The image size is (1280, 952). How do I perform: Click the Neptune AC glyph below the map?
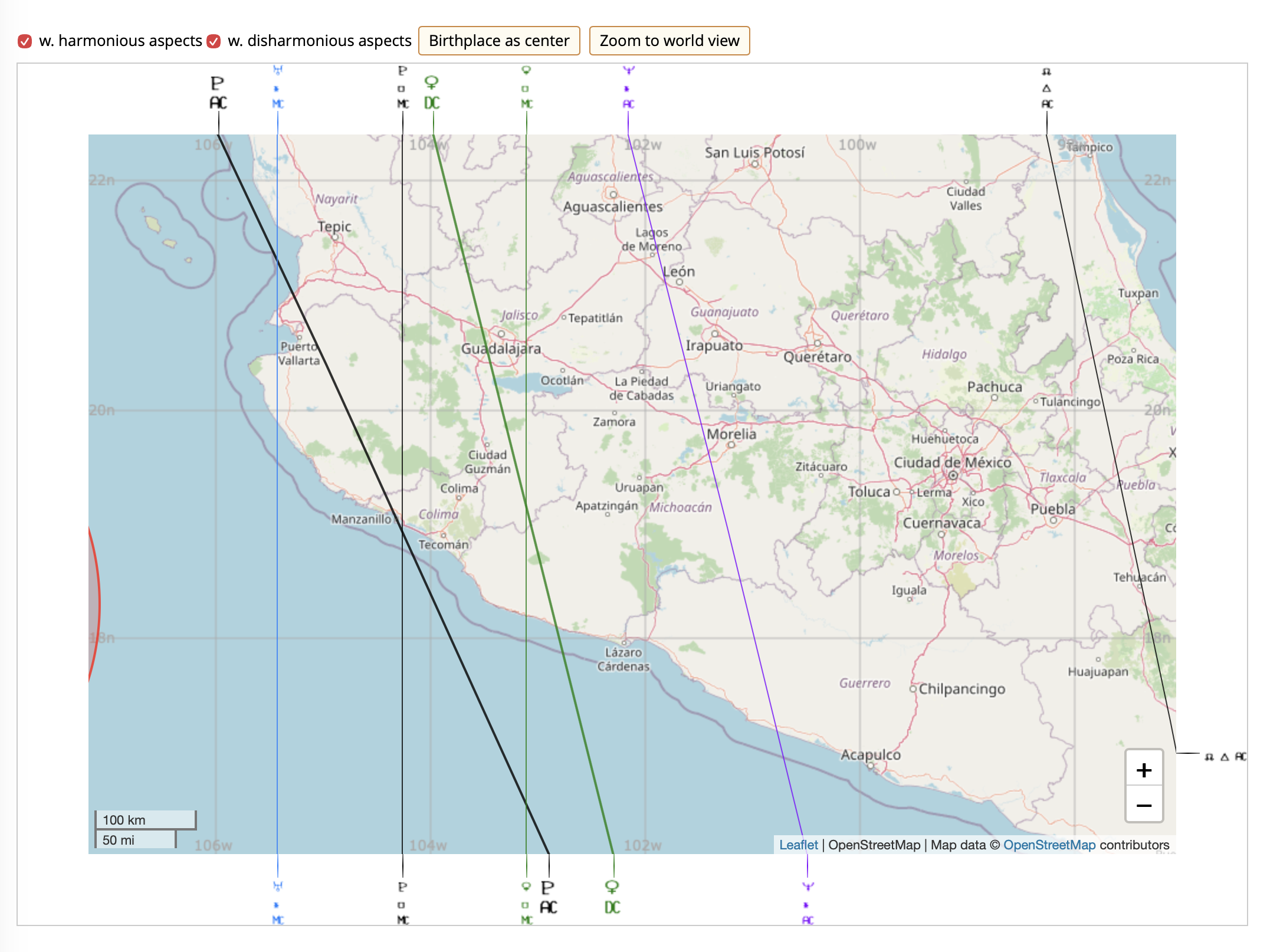(806, 901)
